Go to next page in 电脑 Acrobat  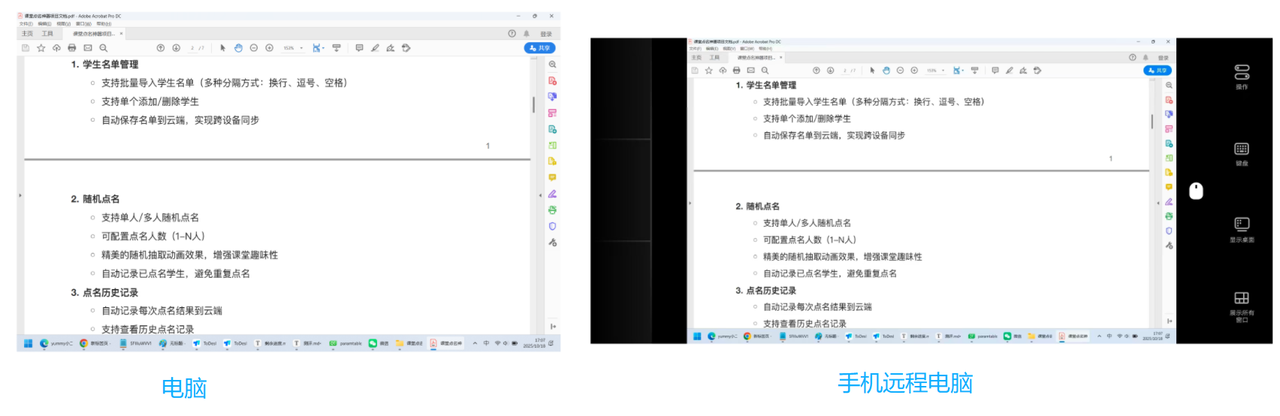pos(176,47)
